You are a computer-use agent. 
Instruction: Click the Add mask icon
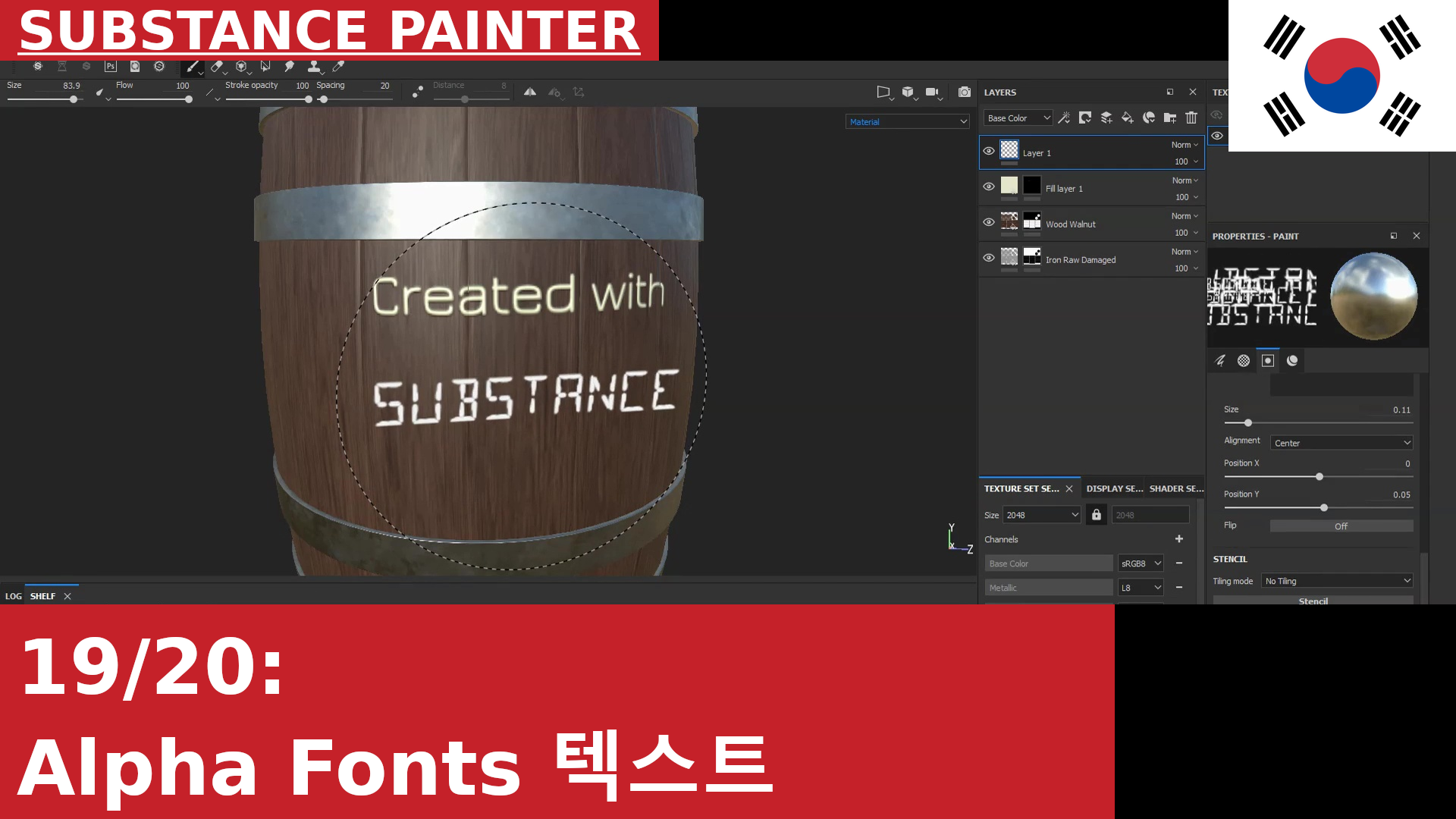point(1085,118)
